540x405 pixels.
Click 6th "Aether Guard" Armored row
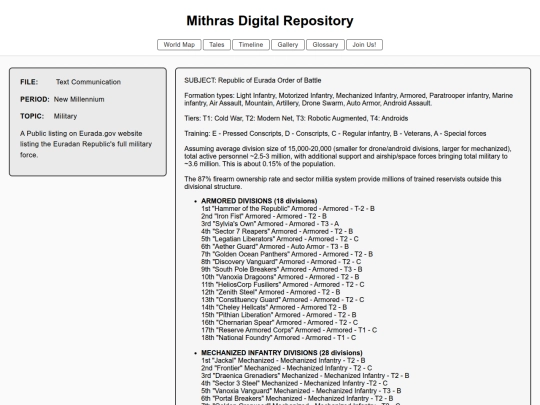click(275, 247)
